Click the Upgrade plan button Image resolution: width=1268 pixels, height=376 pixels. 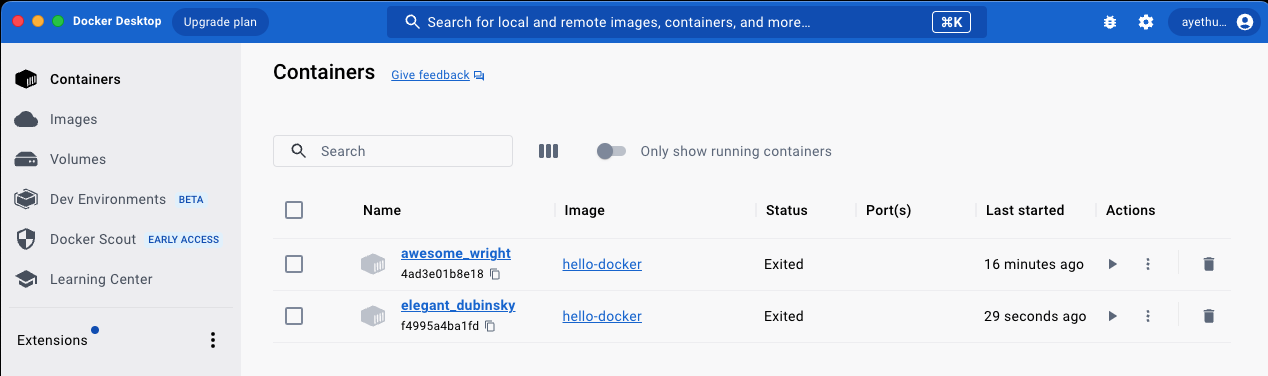pyautogui.click(x=220, y=22)
